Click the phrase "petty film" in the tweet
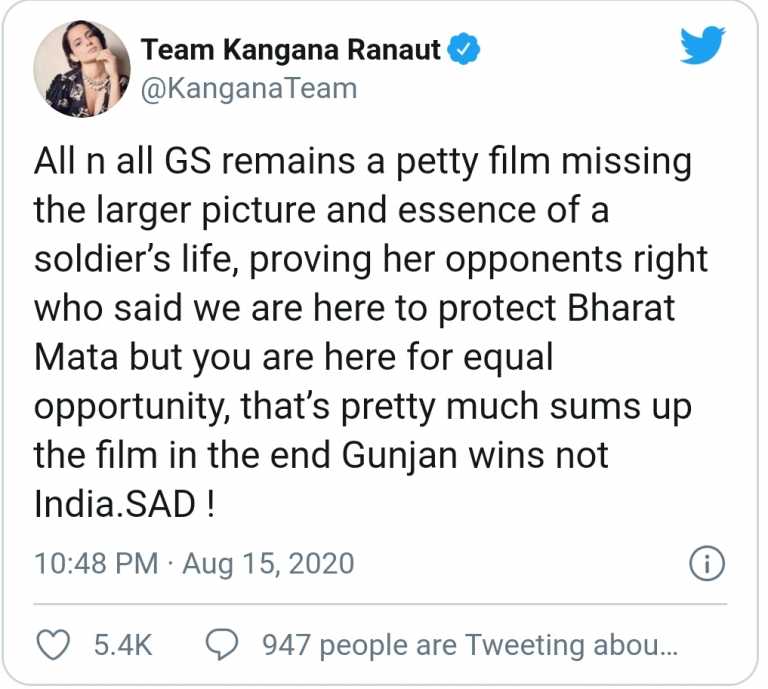Image resolution: width=768 pixels, height=689 pixels. click(x=473, y=163)
